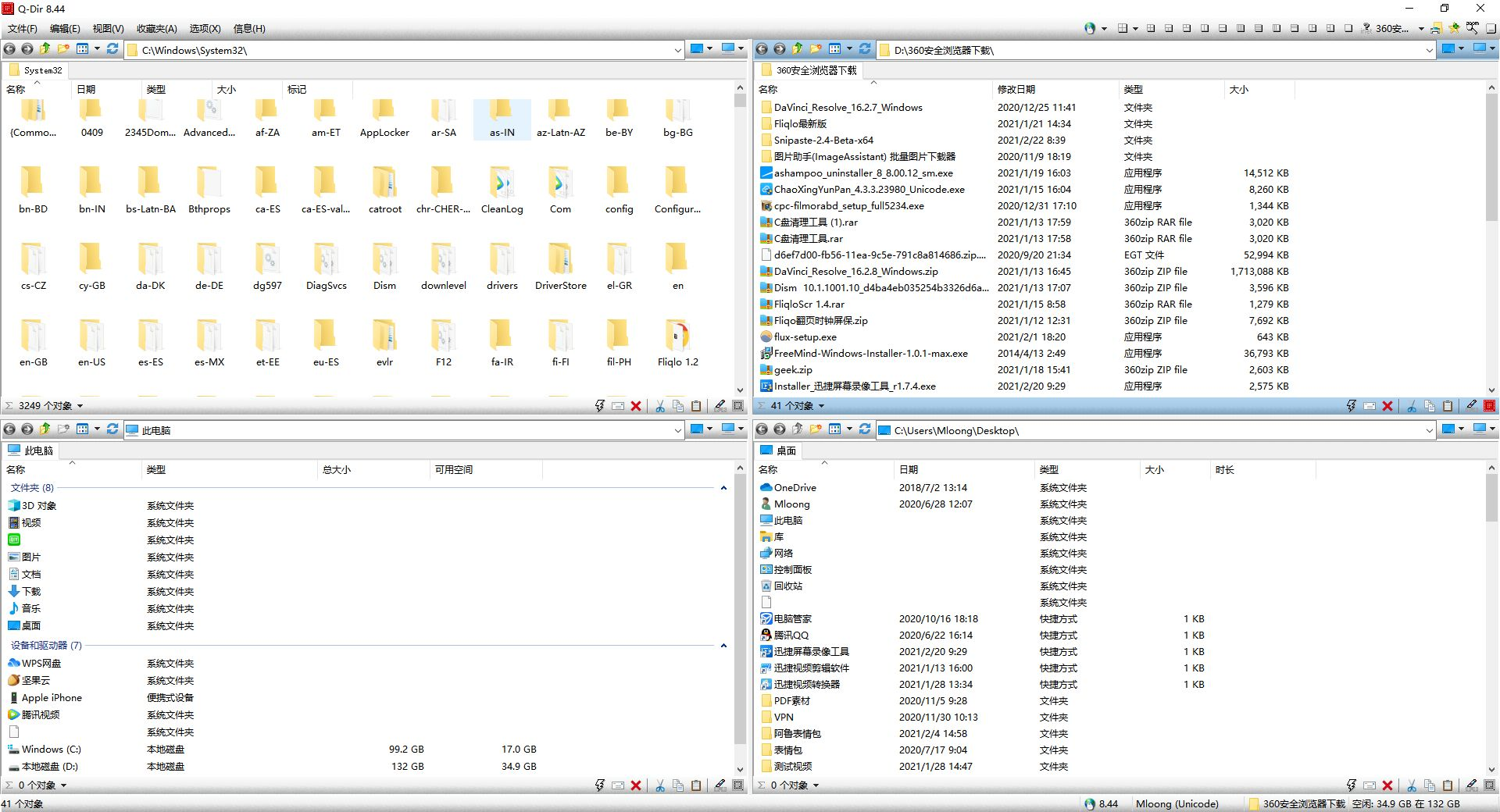Click the pencil edit icon in the System32 status bar
The image size is (1500, 812).
tap(720, 406)
